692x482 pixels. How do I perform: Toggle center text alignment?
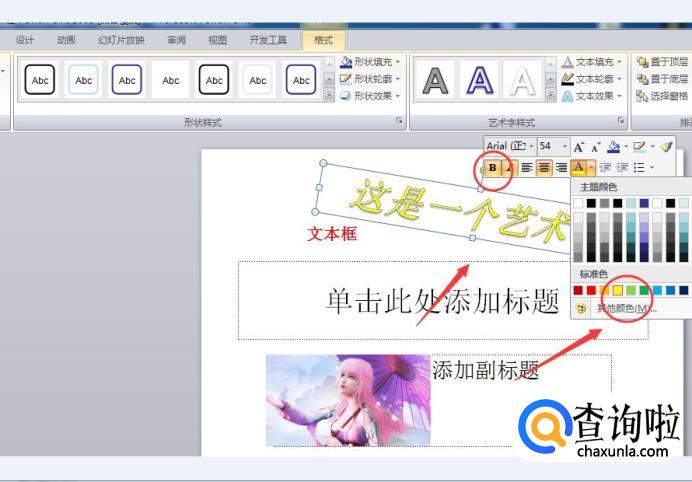click(x=544, y=167)
